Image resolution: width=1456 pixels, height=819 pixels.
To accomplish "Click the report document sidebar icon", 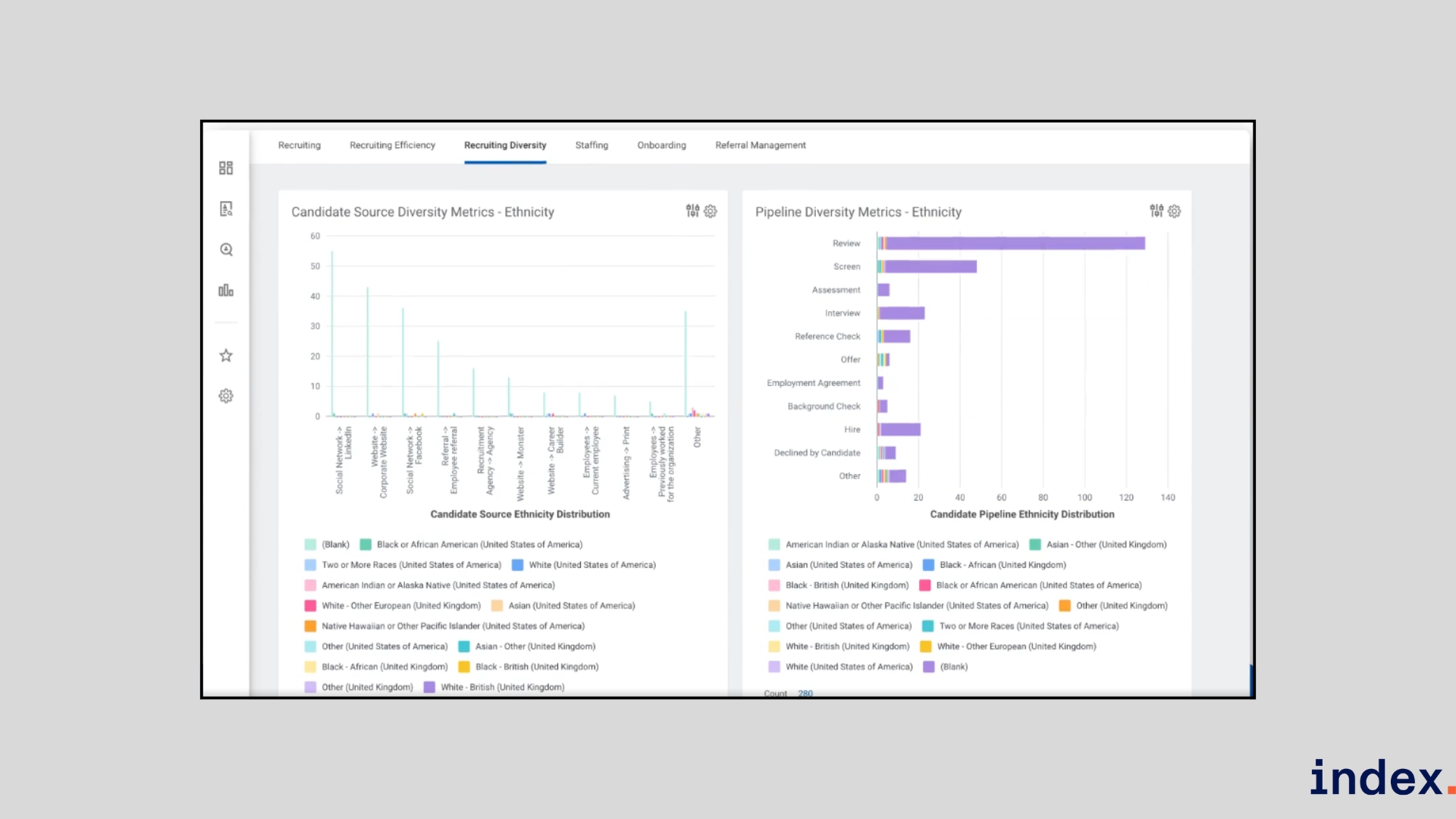I will [x=226, y=209].
